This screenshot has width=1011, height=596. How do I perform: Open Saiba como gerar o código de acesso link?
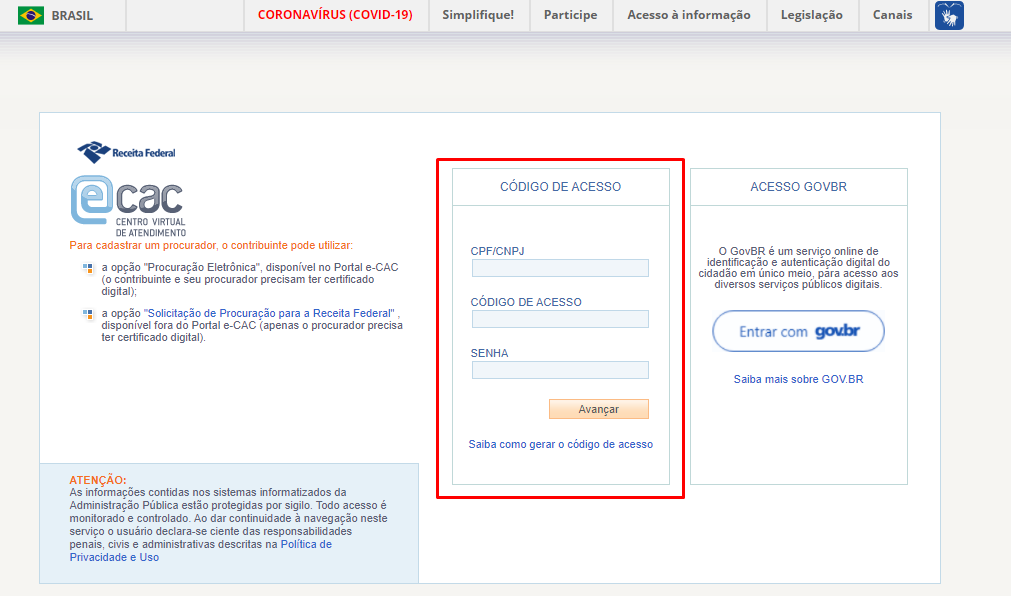point(560,444)
